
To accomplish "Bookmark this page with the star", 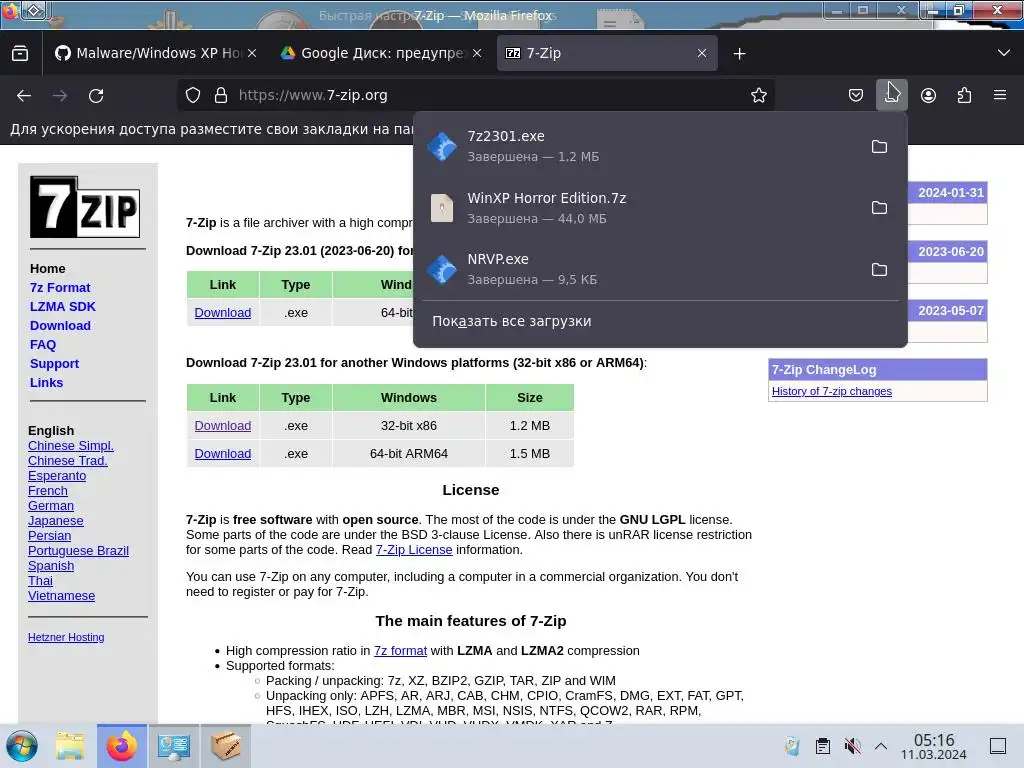I will point(758,95).
